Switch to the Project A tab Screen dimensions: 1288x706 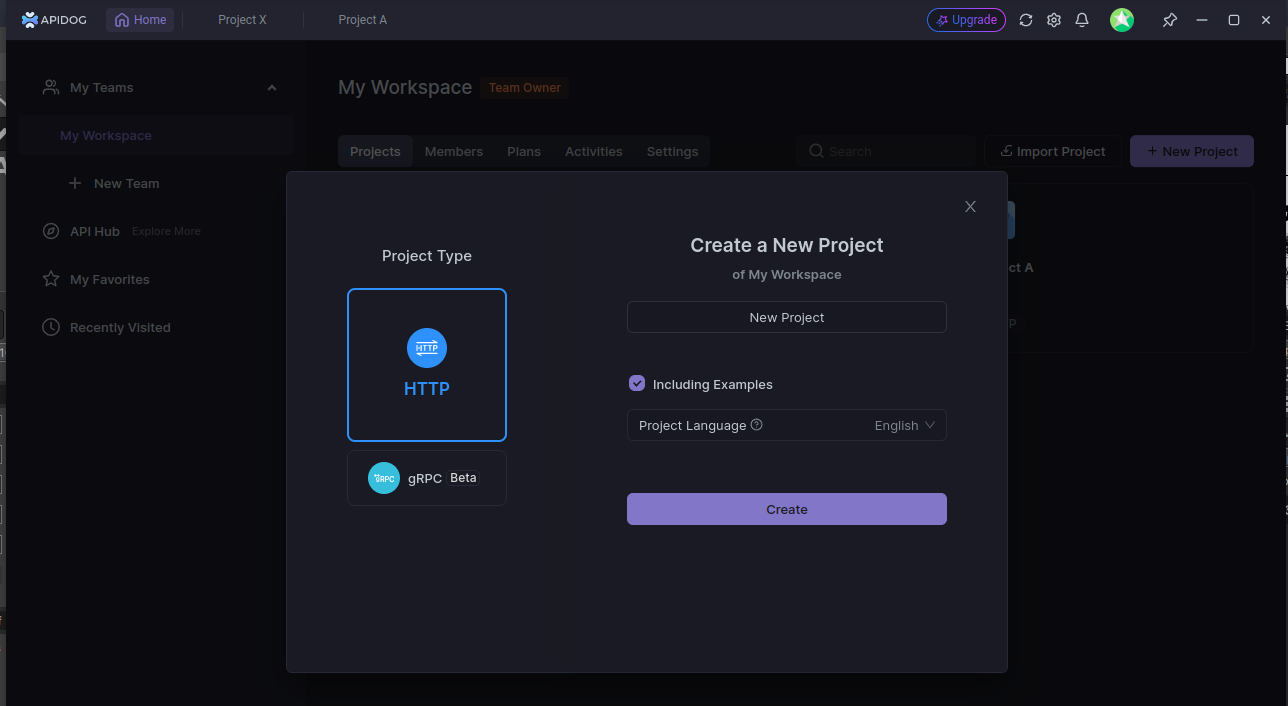pyautogui.click(x=362, y=20)
